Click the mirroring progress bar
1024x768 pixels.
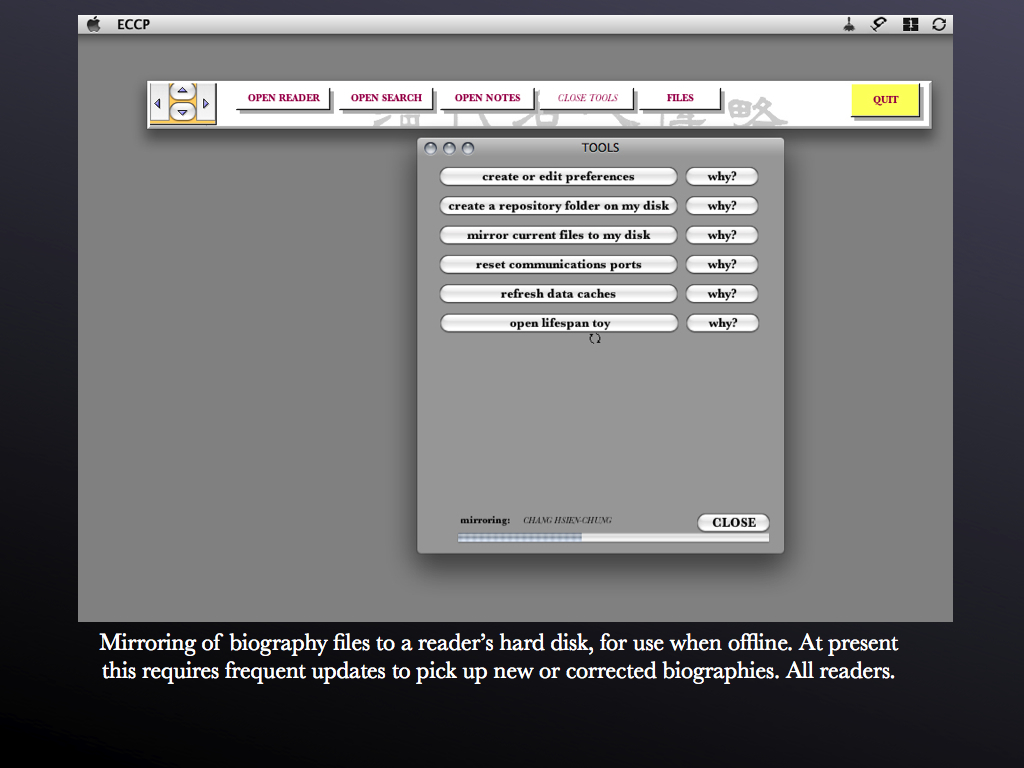click(613, 537)
